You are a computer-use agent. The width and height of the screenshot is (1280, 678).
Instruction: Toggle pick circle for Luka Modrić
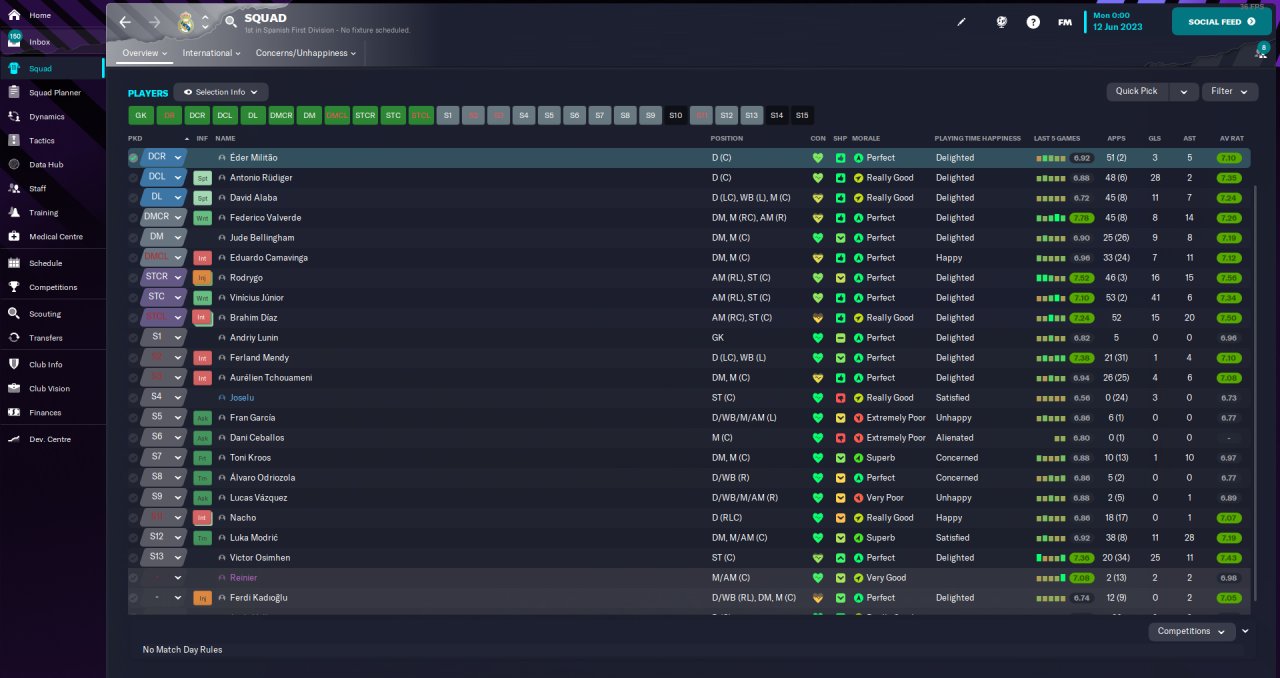(133, 538)
